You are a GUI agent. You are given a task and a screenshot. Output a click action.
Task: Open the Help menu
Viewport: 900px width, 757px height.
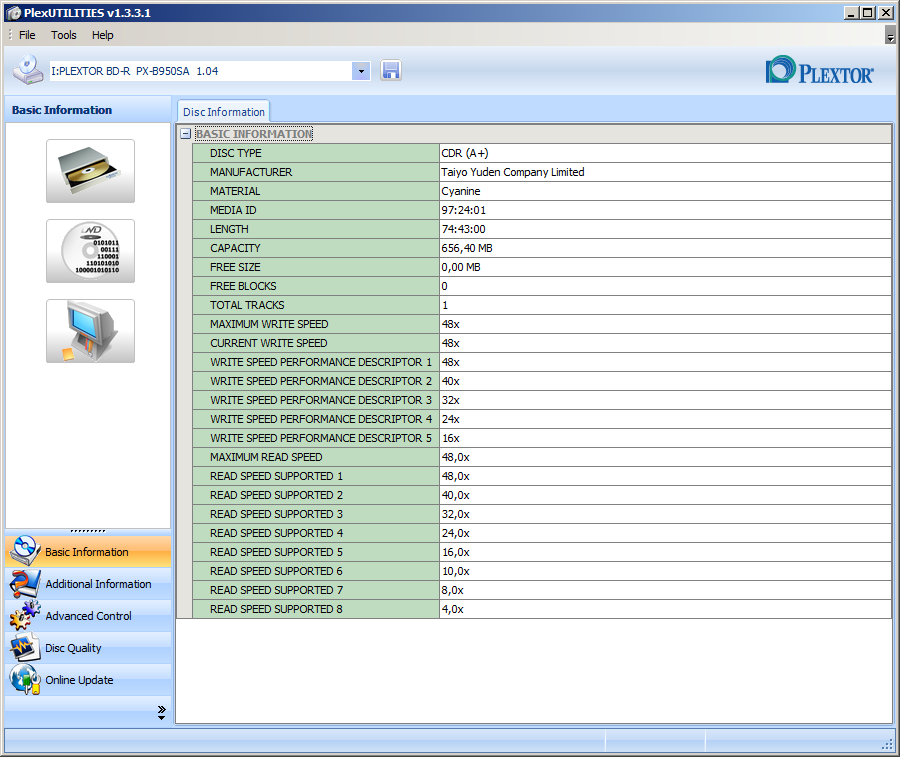pyautogui.click(x=103, y=35)
